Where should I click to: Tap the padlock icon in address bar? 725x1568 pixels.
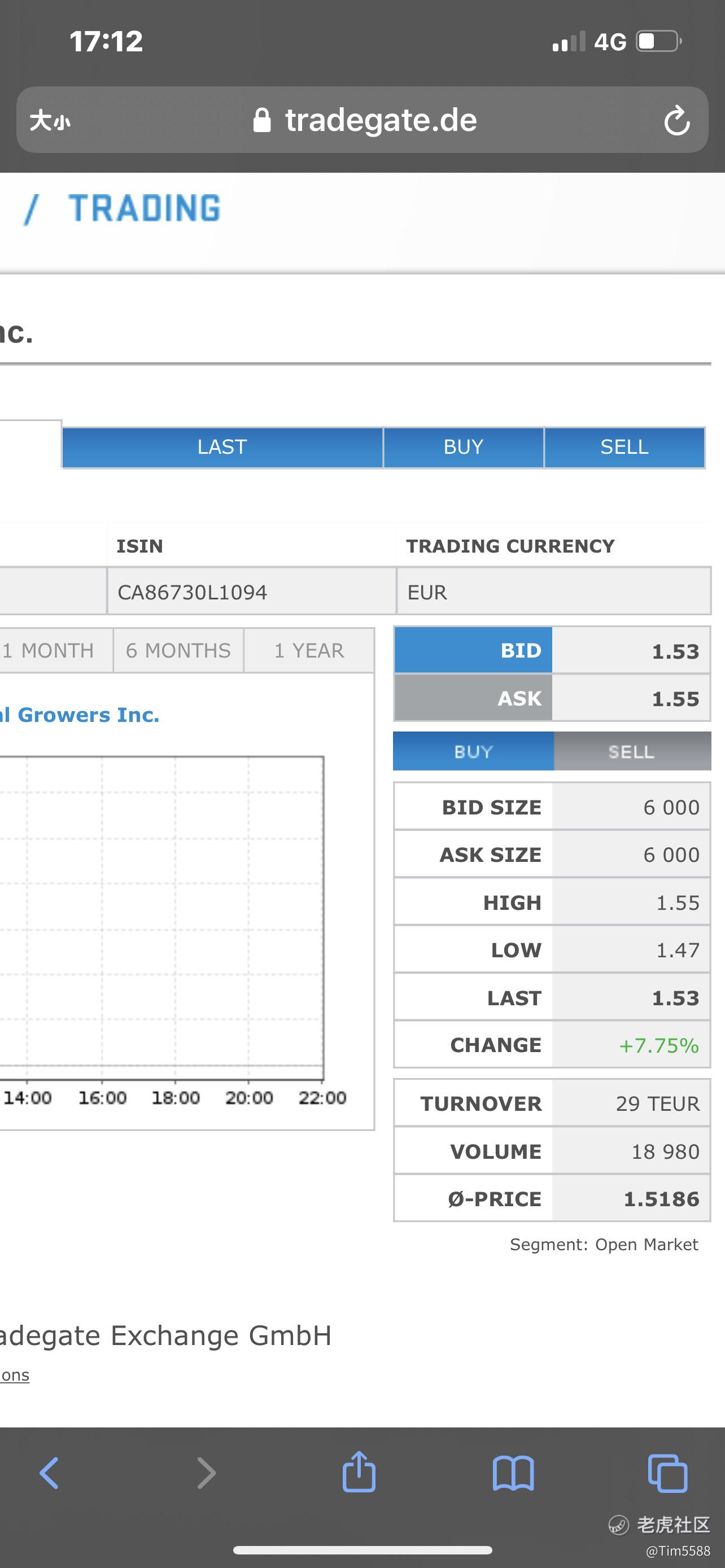[x=262, y=121]
